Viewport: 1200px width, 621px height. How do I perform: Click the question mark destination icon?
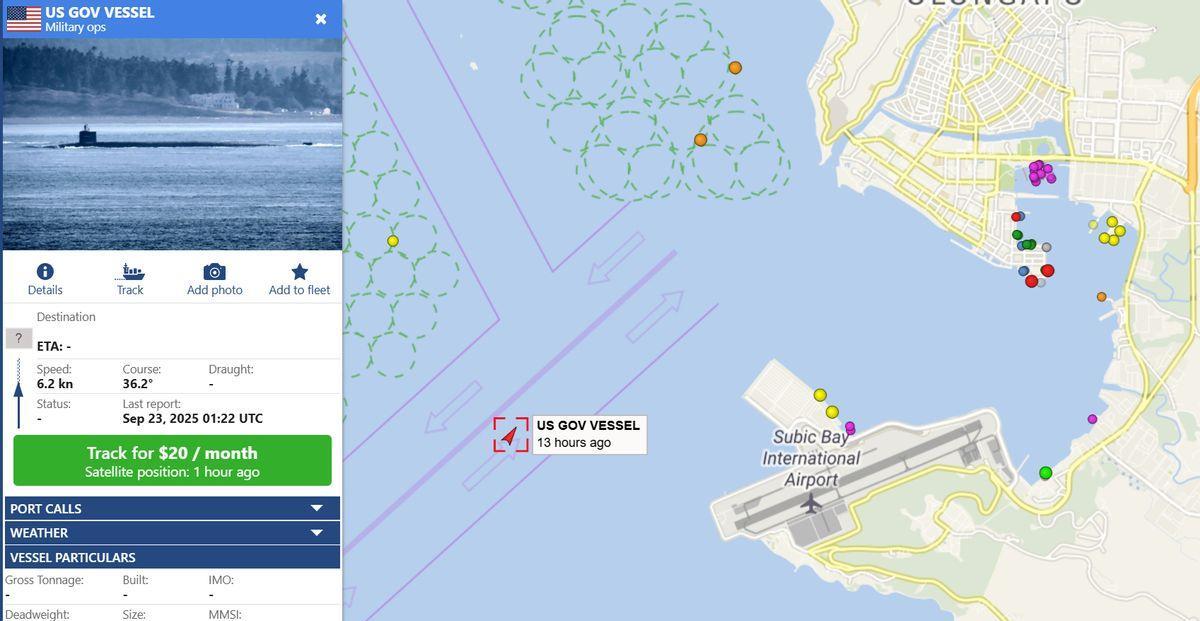[18, 338]
